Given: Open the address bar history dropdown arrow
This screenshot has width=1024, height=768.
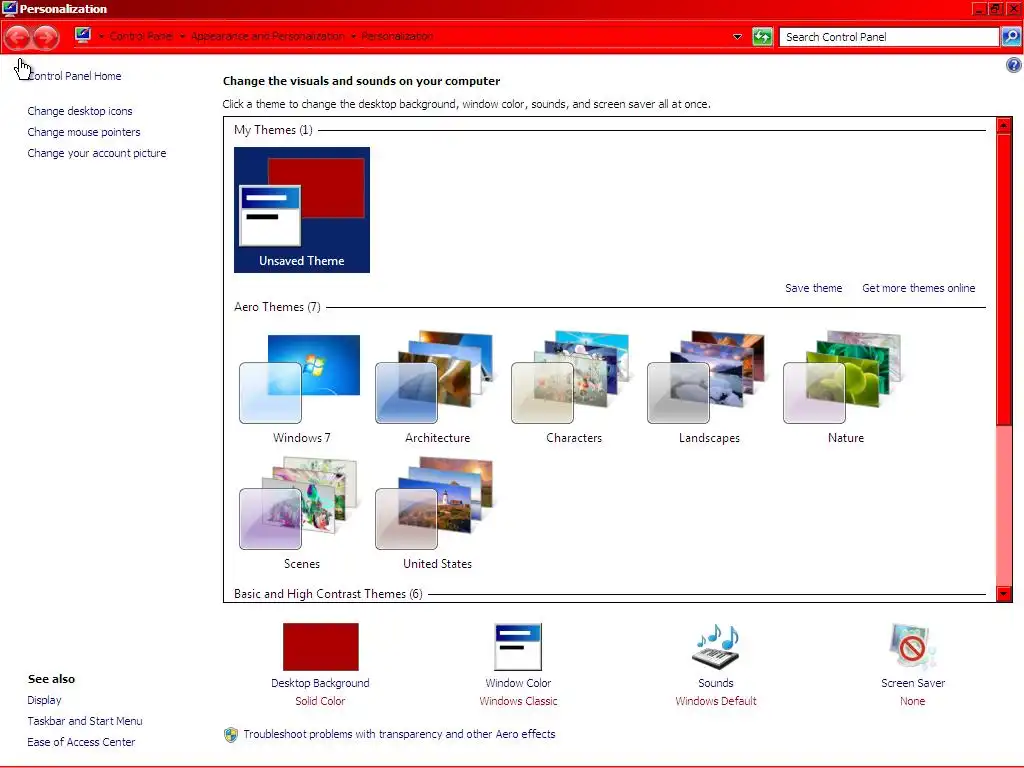Looking at the screenshot, I should [737, 37].
